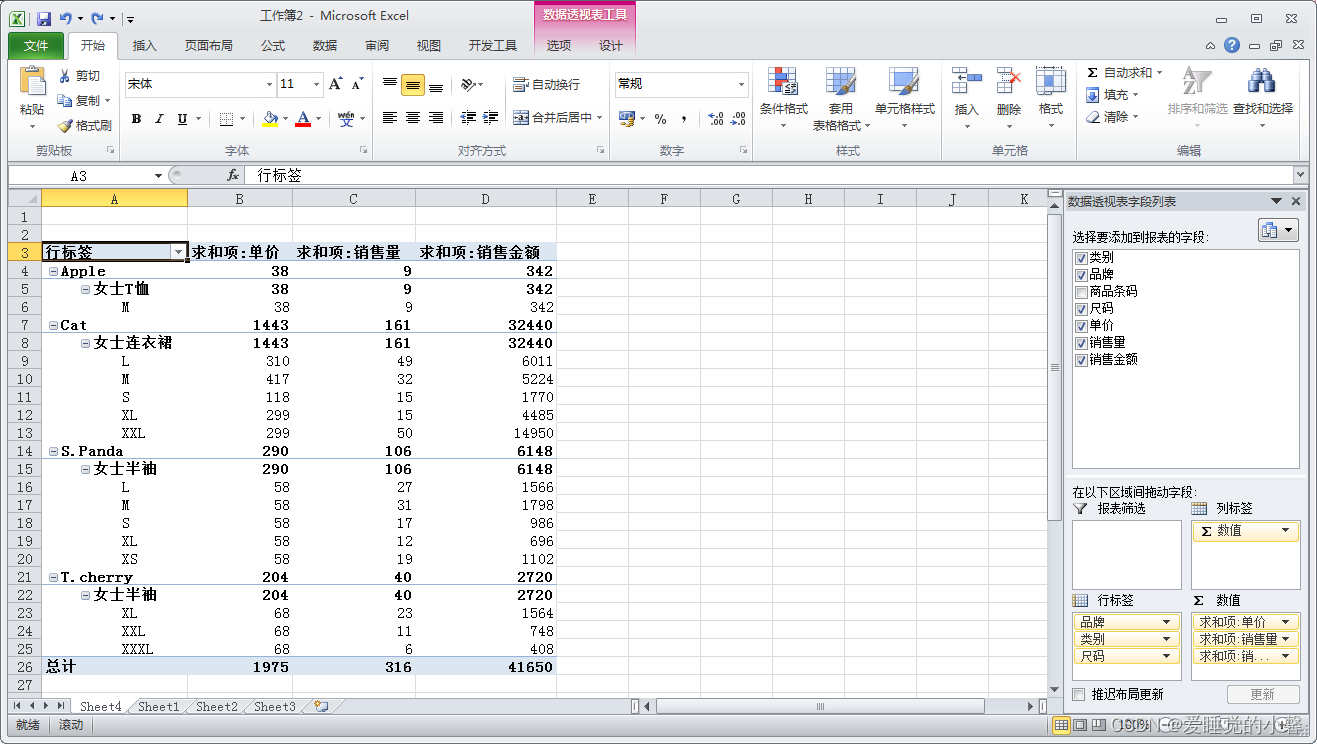This screenshot has height=744, width=1317.
Task: Open the number format dropdown (常规)
Action: pyautogui.click(x=741, y=85)
